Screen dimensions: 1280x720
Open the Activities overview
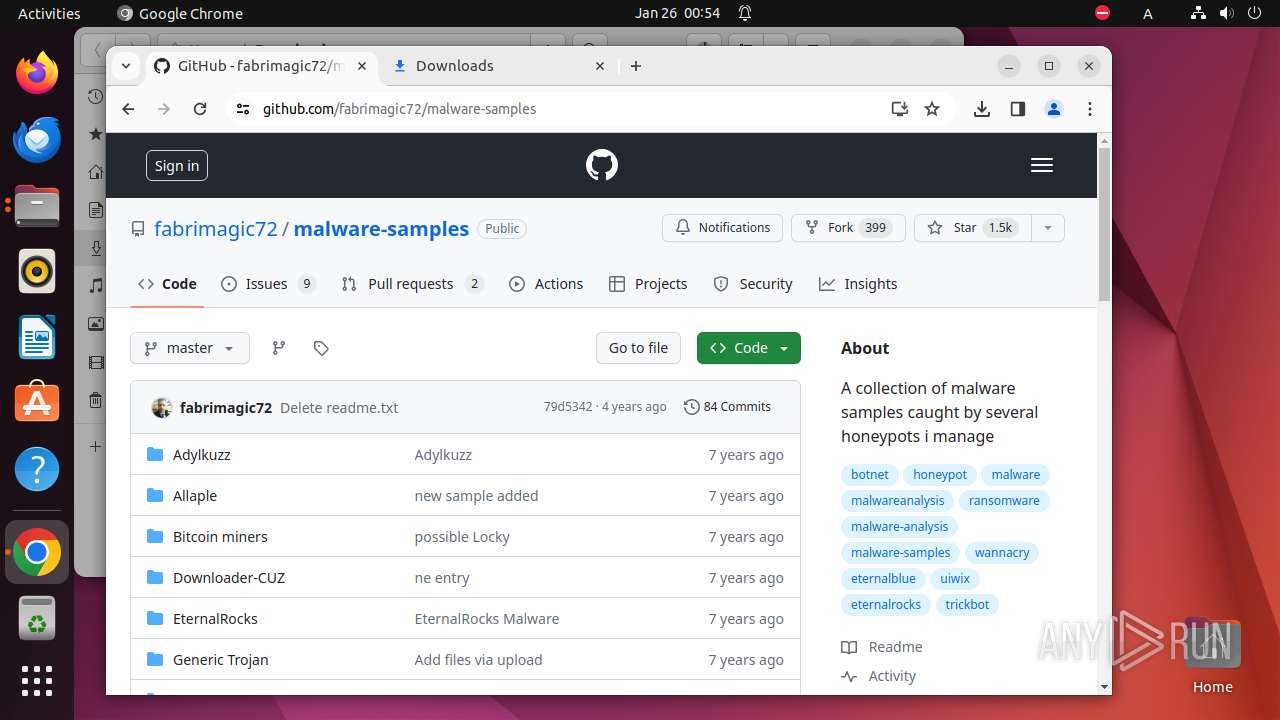49,13
